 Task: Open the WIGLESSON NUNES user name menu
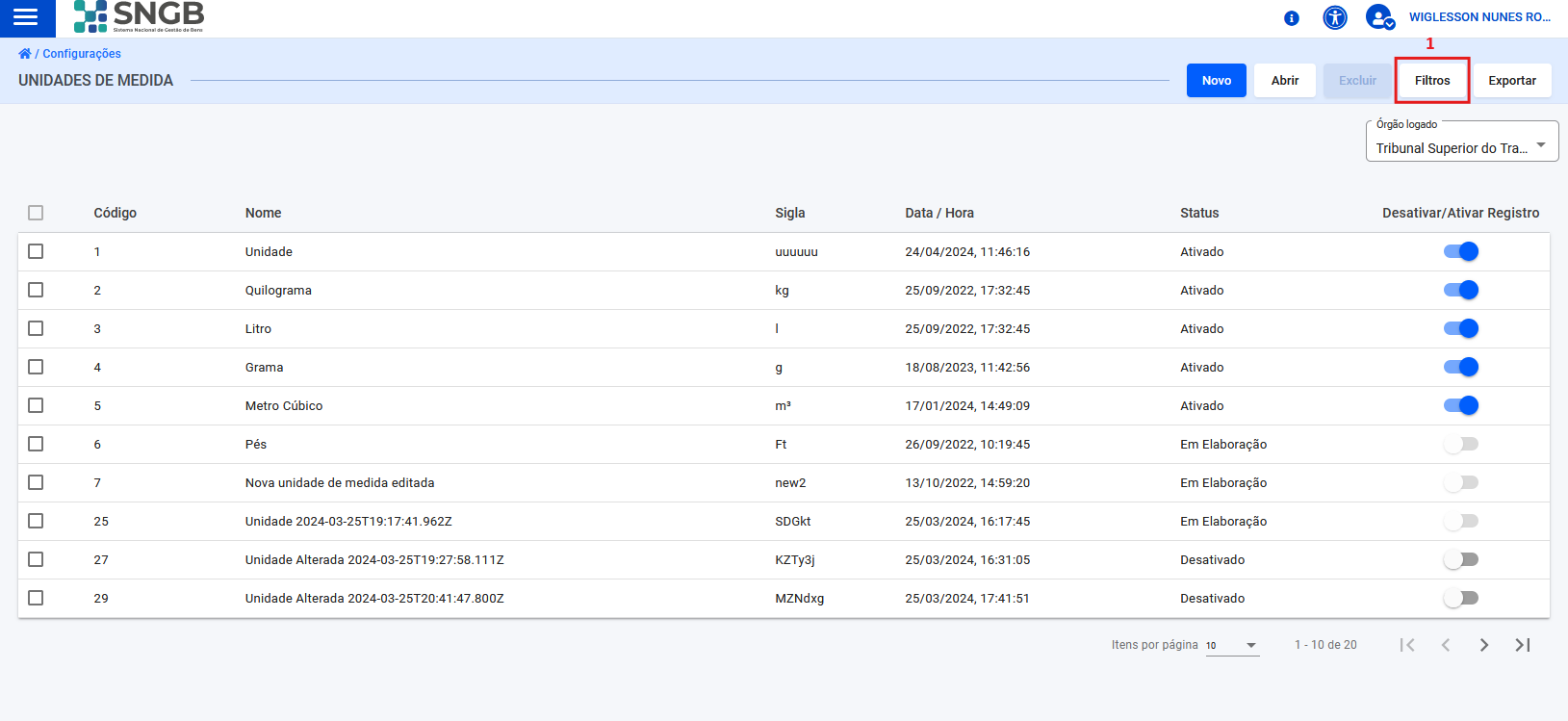(1479, 17)
